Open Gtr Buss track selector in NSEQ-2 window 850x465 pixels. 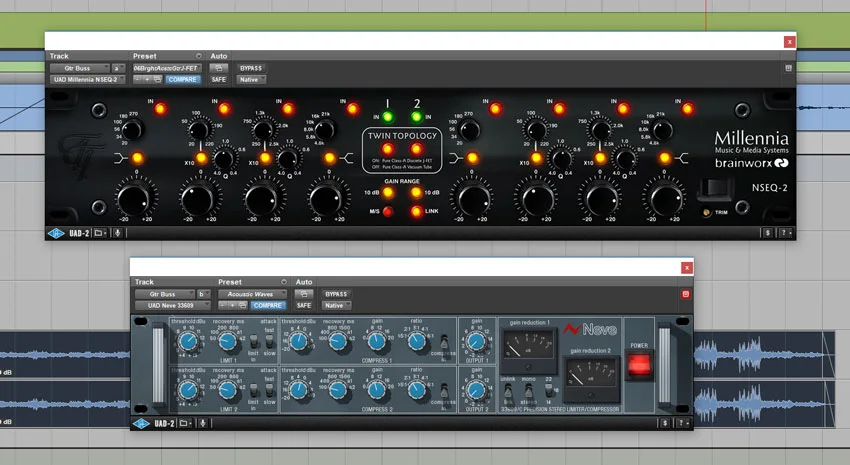[x=80, y=68]
